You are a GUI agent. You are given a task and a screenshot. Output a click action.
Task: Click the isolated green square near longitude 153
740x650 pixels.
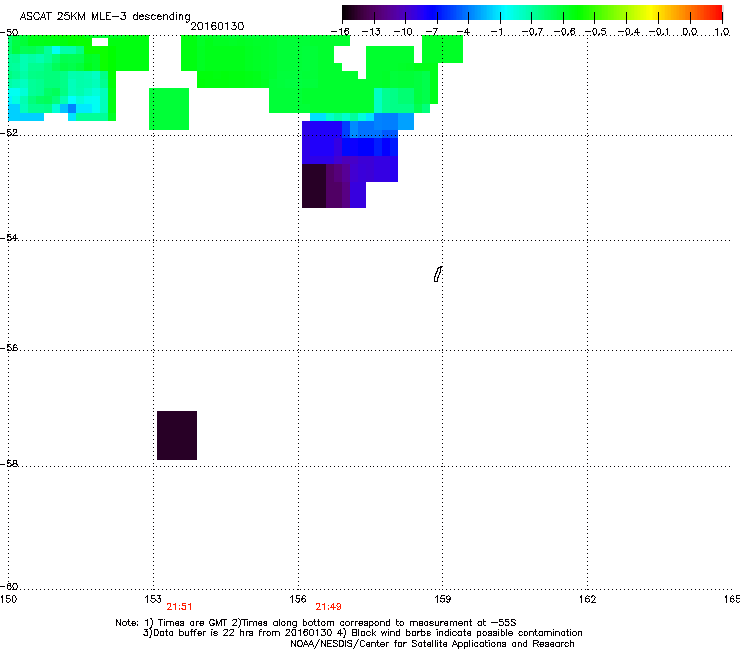click(x=169, y=109)
